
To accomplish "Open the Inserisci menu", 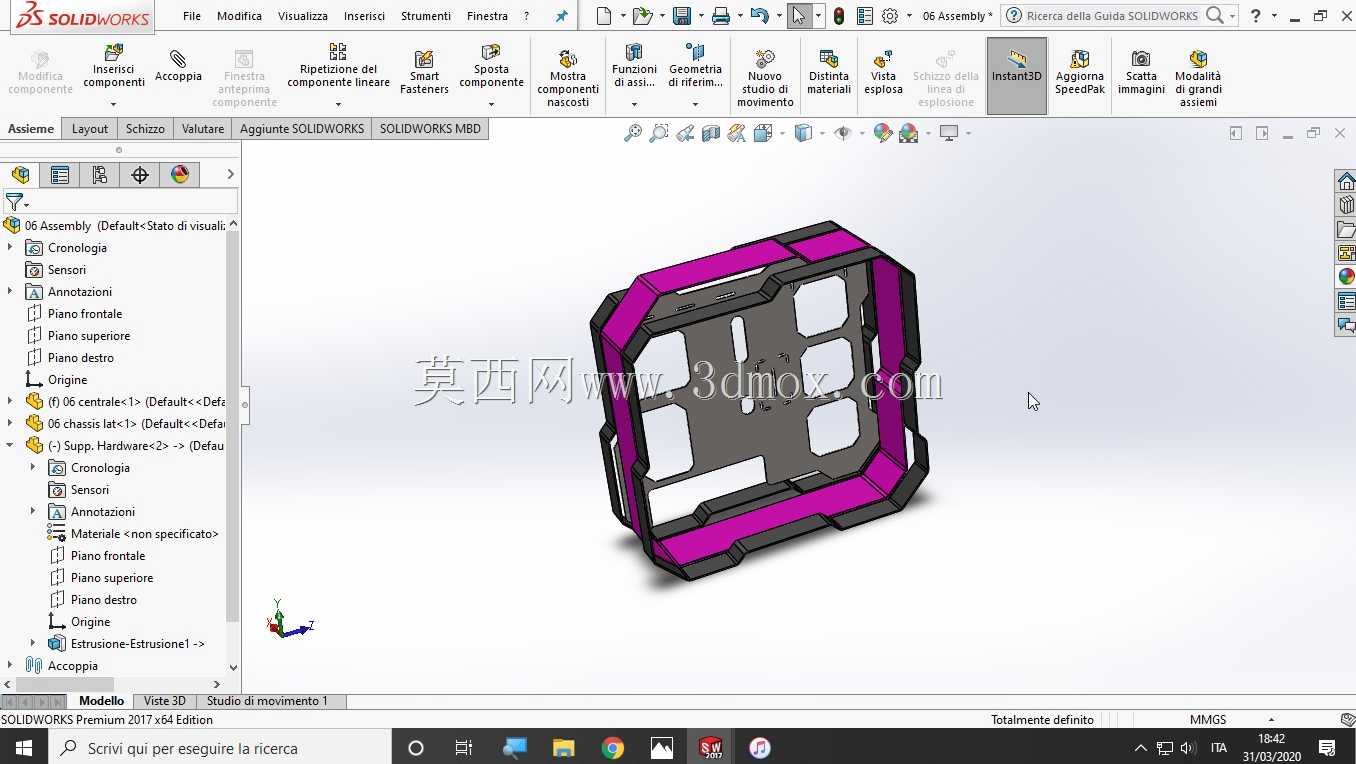I will pyautogui.click(x=364, y=16).
